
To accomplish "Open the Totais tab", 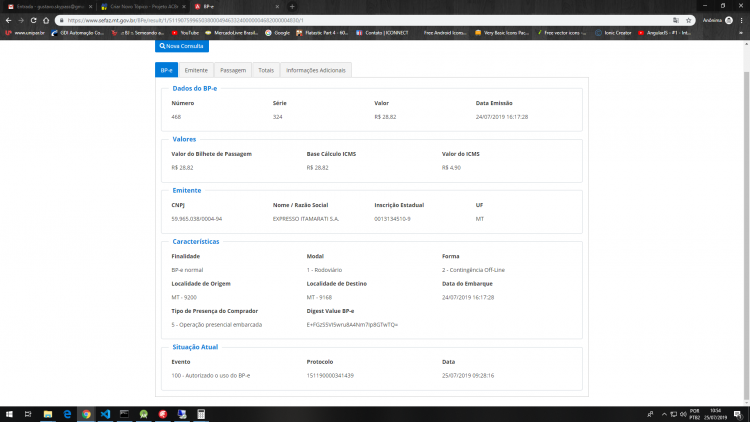I will [x=266, y=70].
